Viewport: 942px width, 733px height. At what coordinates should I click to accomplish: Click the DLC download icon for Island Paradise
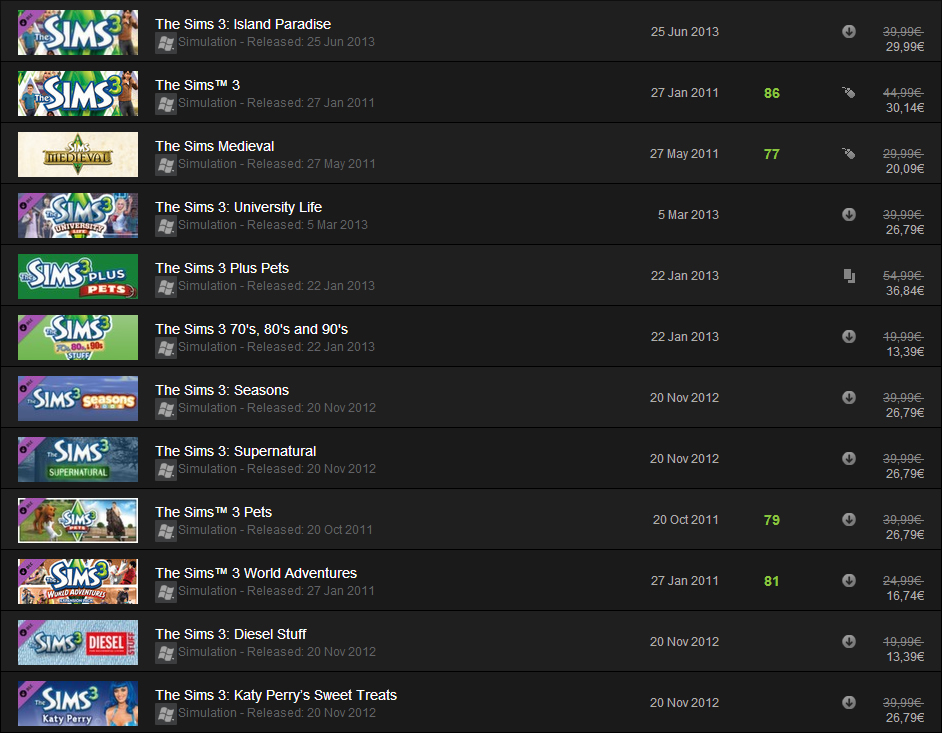tap(848, 31)
